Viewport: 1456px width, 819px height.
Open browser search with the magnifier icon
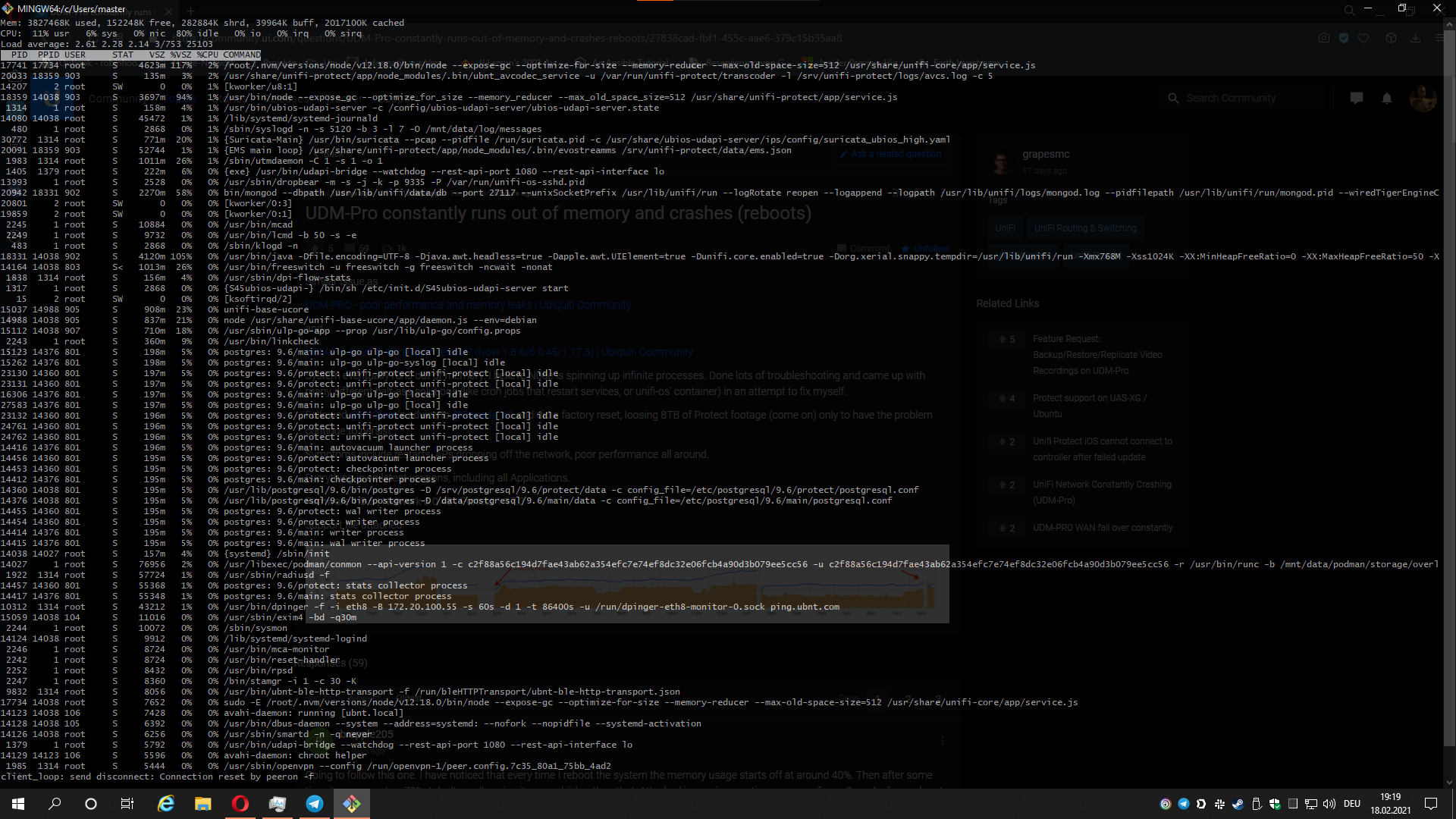click(x=1349, y=9)
